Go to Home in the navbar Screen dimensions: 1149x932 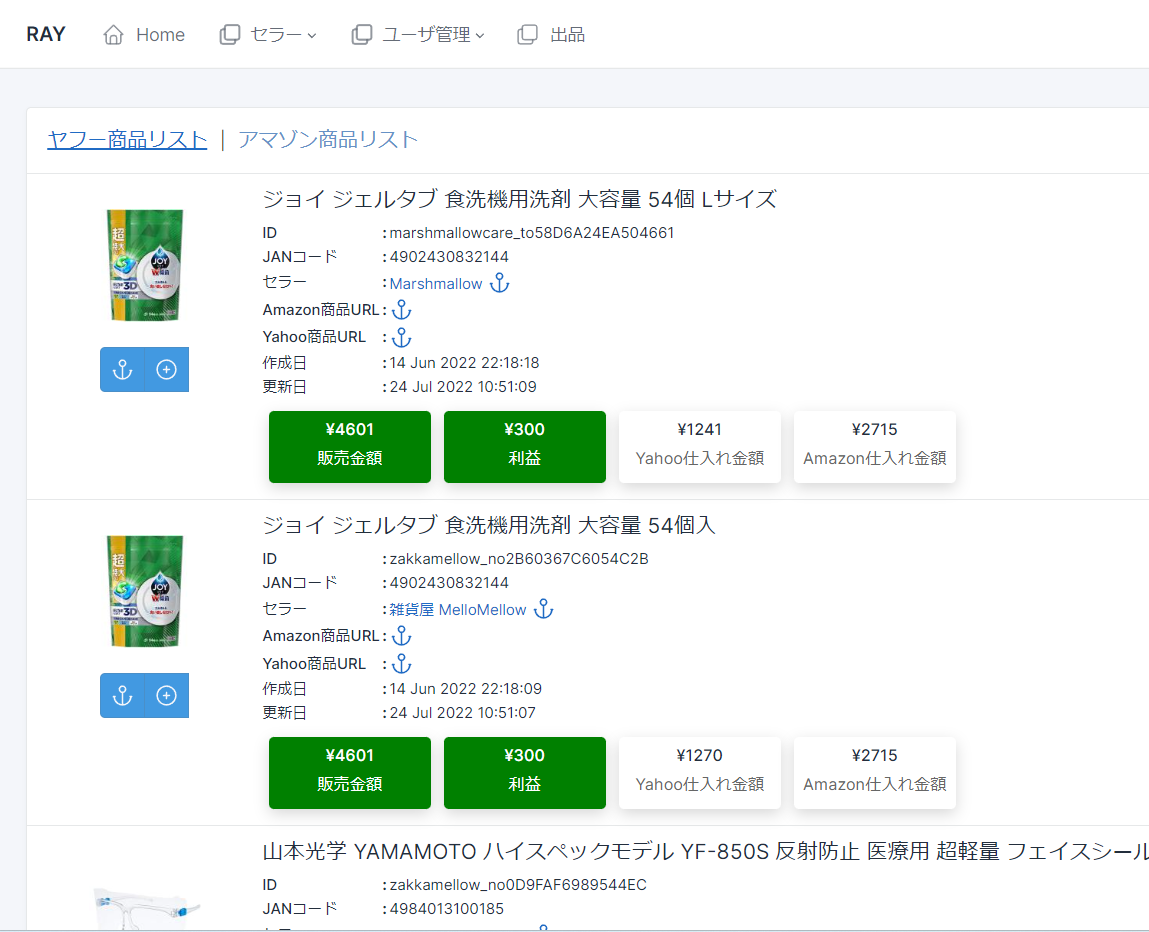coord(144,34)
